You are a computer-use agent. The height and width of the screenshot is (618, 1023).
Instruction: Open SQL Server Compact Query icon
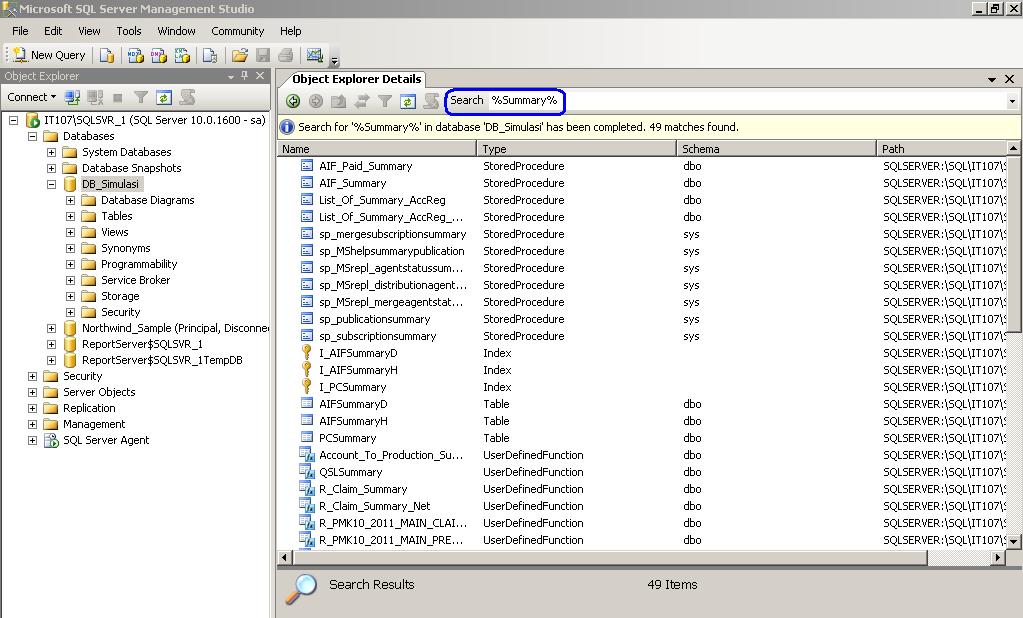point(209,55)
